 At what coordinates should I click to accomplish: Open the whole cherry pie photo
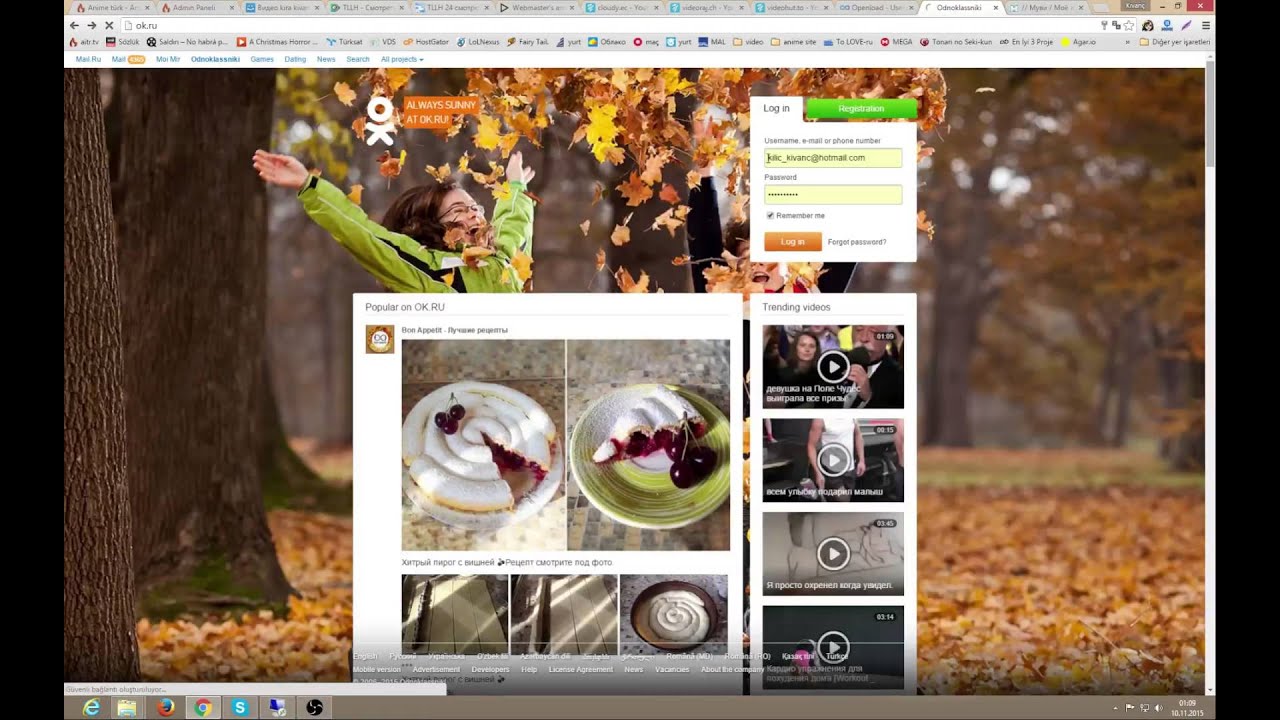pyautogui.click(x=483, y=445)
